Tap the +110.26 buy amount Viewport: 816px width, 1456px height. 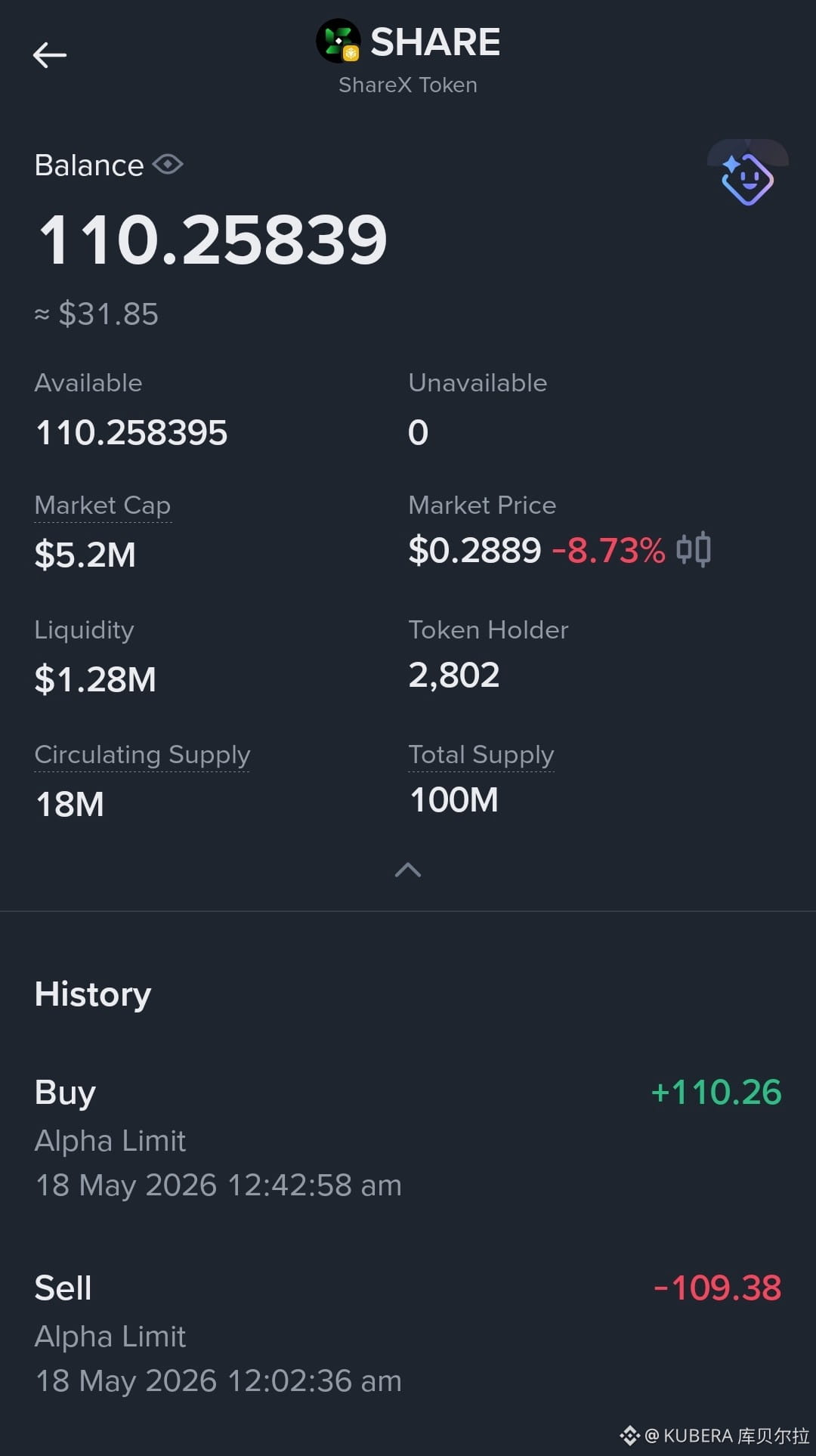pyautogui.click(x=716, y=1092)
